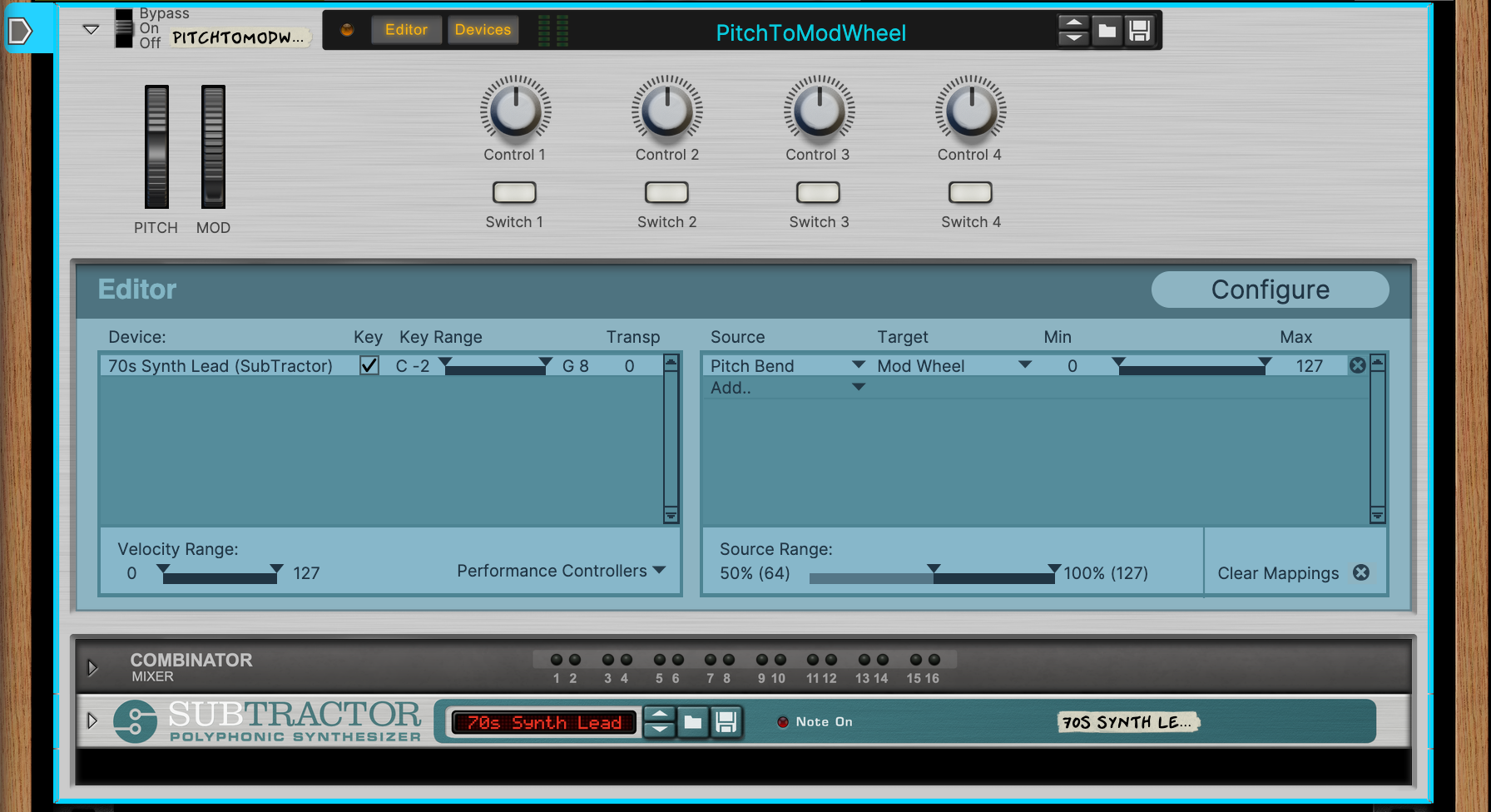This screenshot has width=1491, height=812.
Task: Open the Pitch Bend source dropdown
Action: [x=859, y=365]
